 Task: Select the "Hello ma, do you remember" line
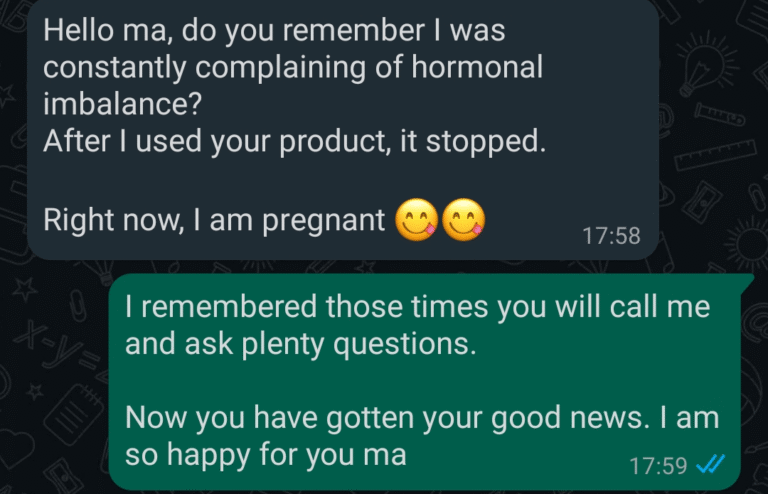pos(274,31)
